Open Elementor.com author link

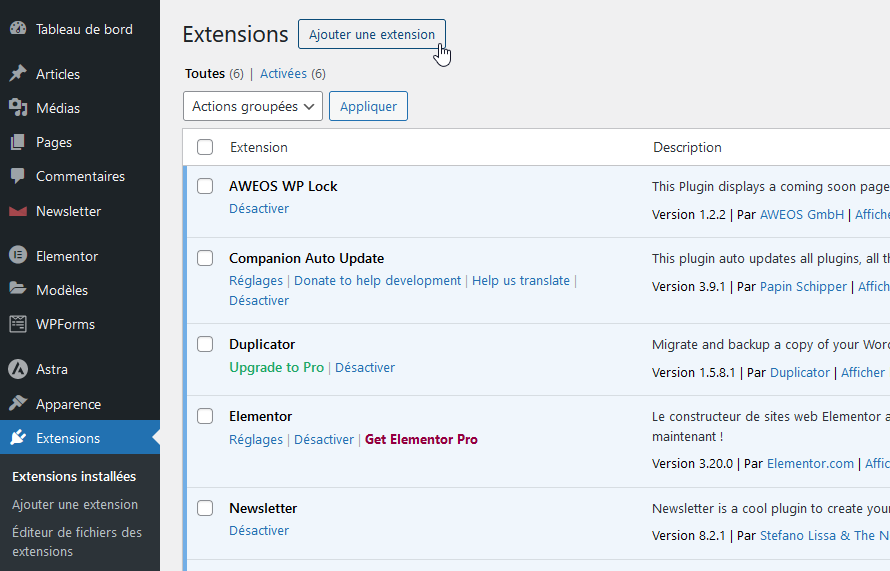810,463
